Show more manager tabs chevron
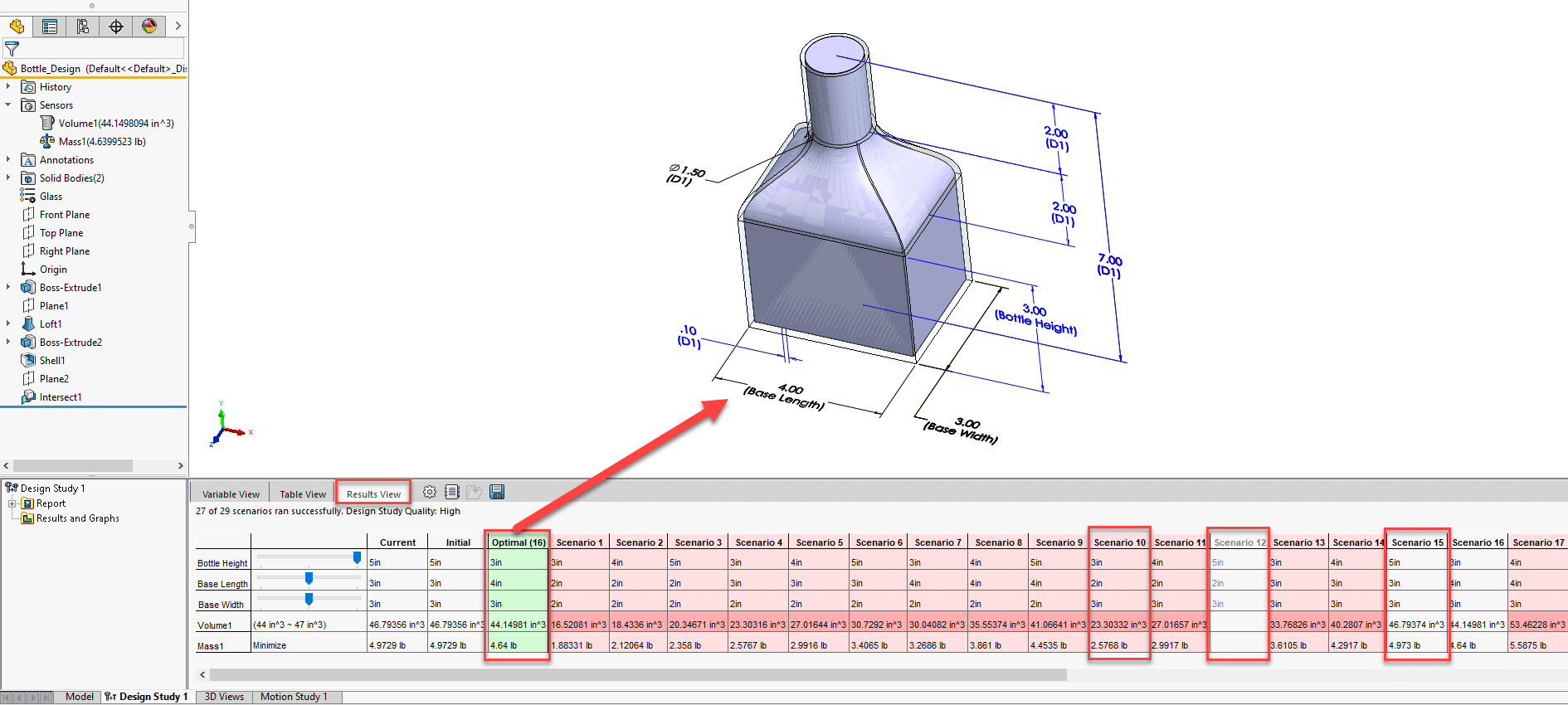 [178, 27]
